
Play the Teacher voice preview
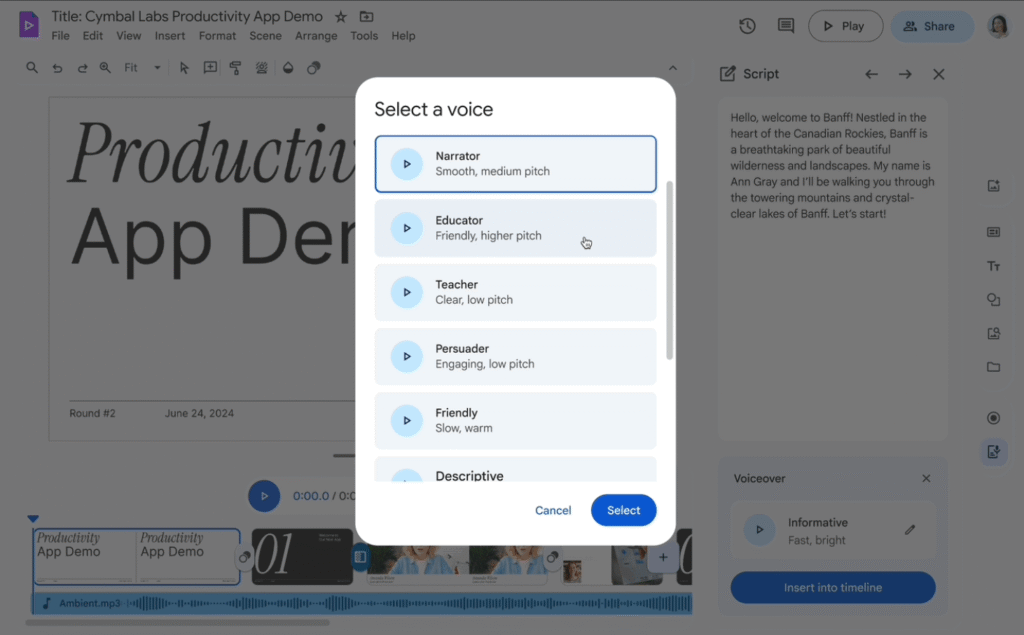406,292
